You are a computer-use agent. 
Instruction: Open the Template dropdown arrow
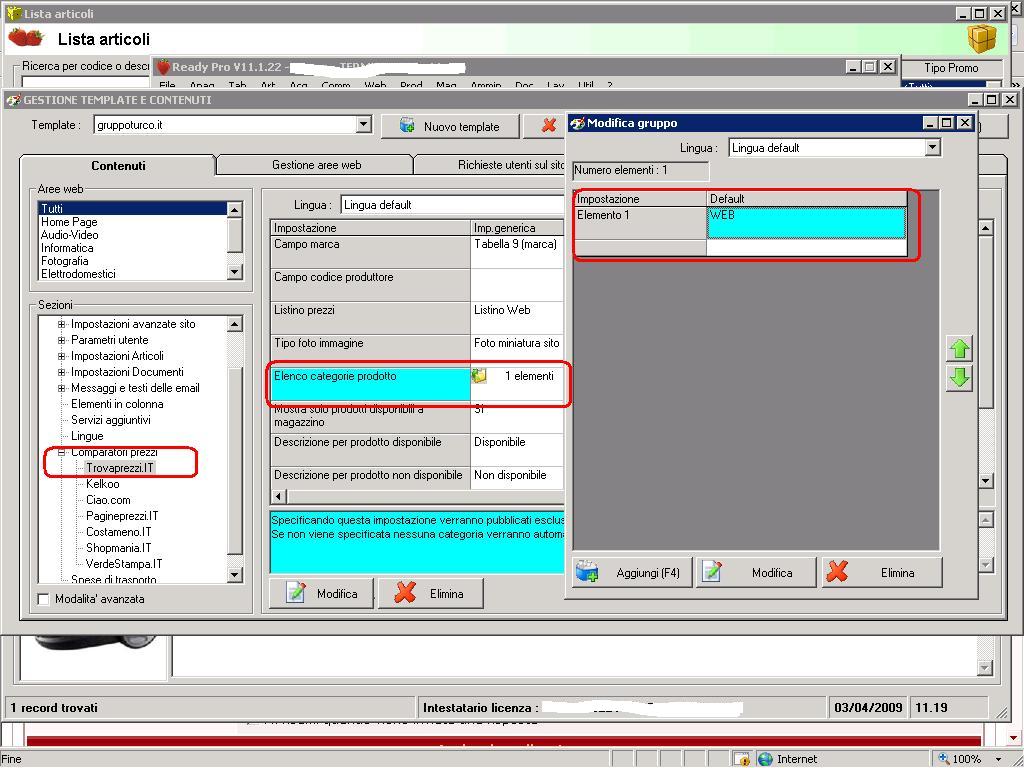point(364,125)
